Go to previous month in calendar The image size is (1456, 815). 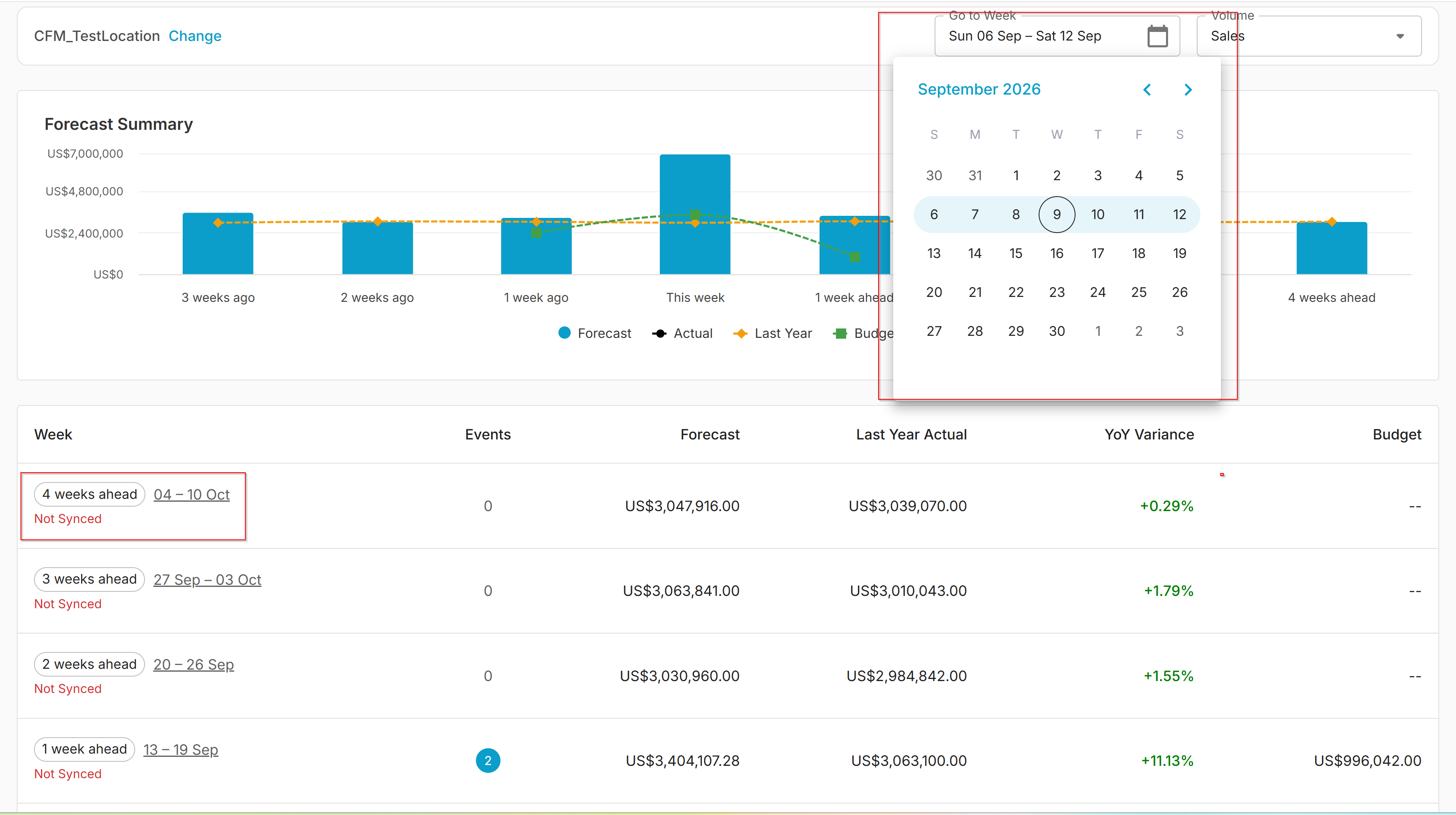click(1147, 90)
